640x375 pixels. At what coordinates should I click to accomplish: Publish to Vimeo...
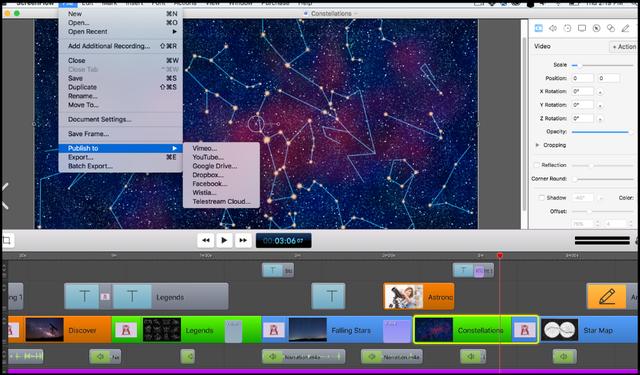pos(221,148)
